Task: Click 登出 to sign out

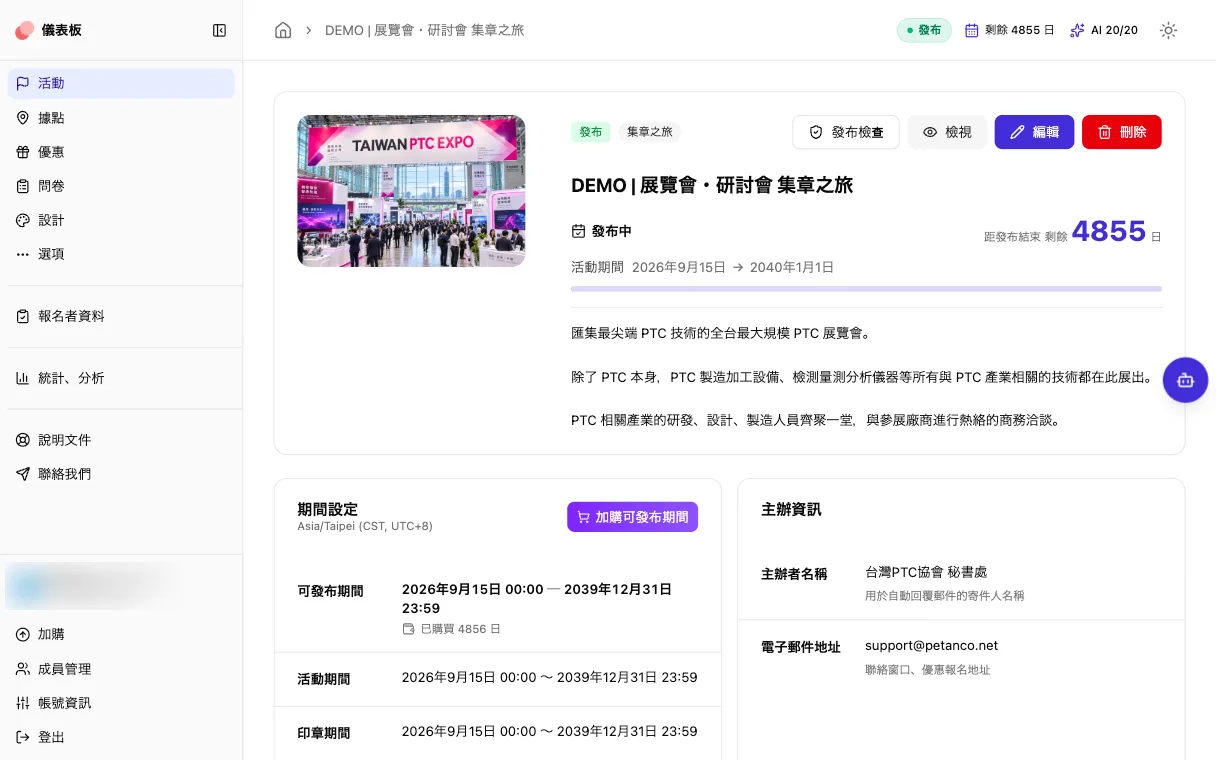Action: click(121, 737)
